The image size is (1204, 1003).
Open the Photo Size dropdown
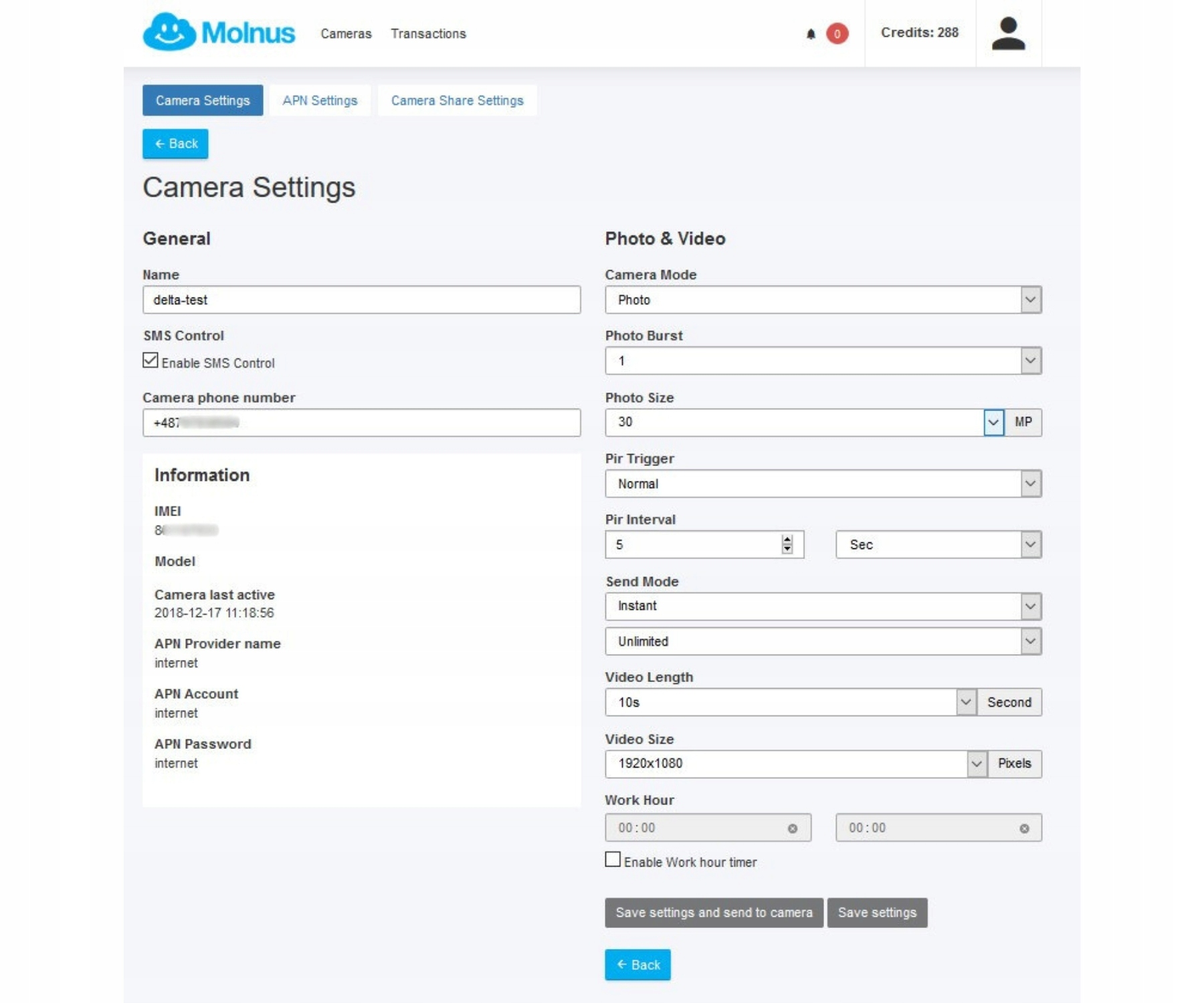993,423
